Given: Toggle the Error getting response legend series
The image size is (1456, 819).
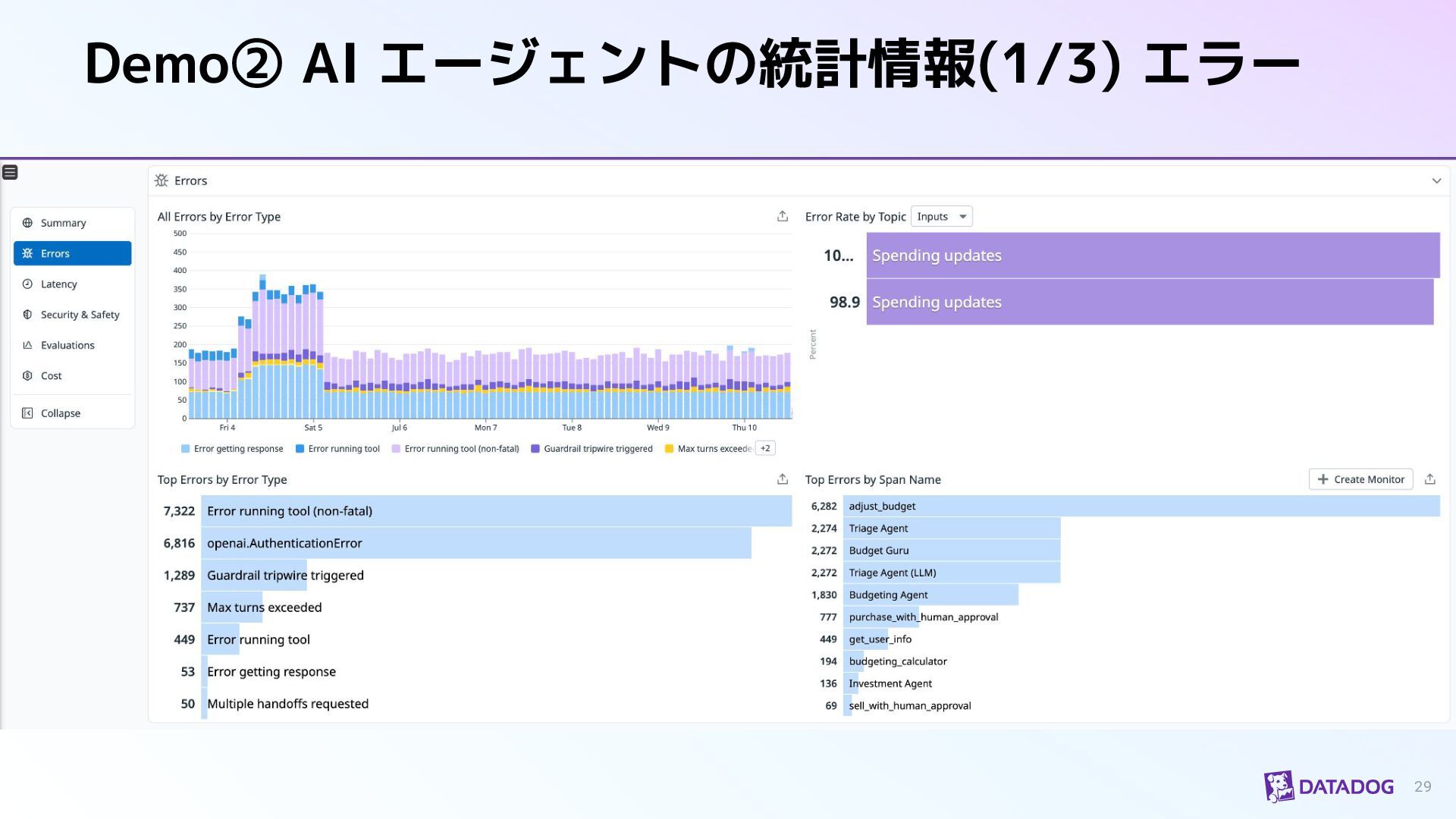Looking at the screenshot, I should pyautogui.click(x=237, y=449).
